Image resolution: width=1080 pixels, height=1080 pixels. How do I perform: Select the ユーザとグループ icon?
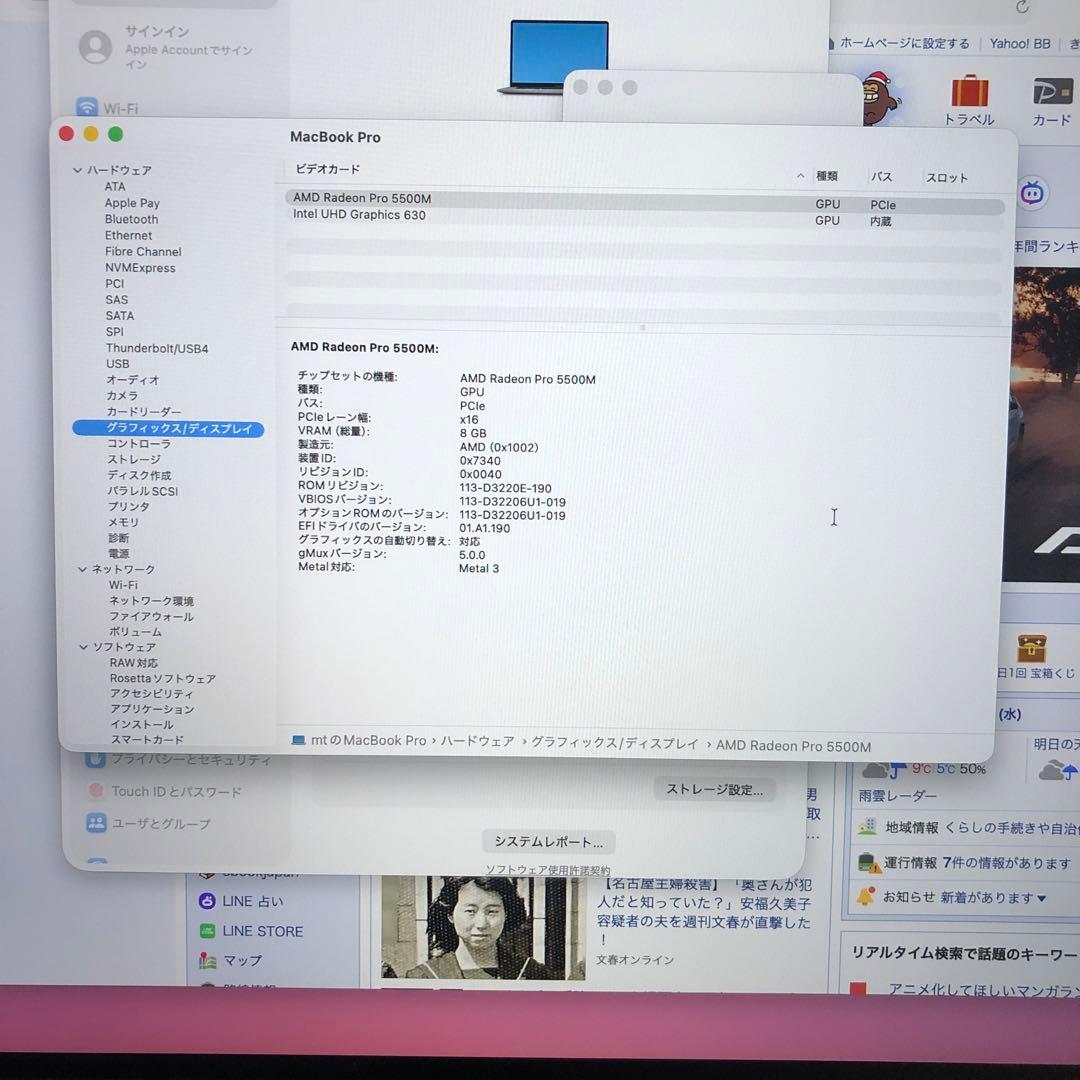point(94,823)
